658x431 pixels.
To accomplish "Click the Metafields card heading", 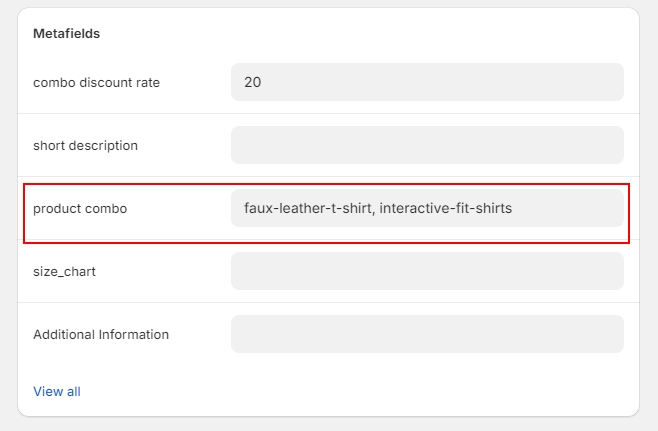I will point(67,33).
